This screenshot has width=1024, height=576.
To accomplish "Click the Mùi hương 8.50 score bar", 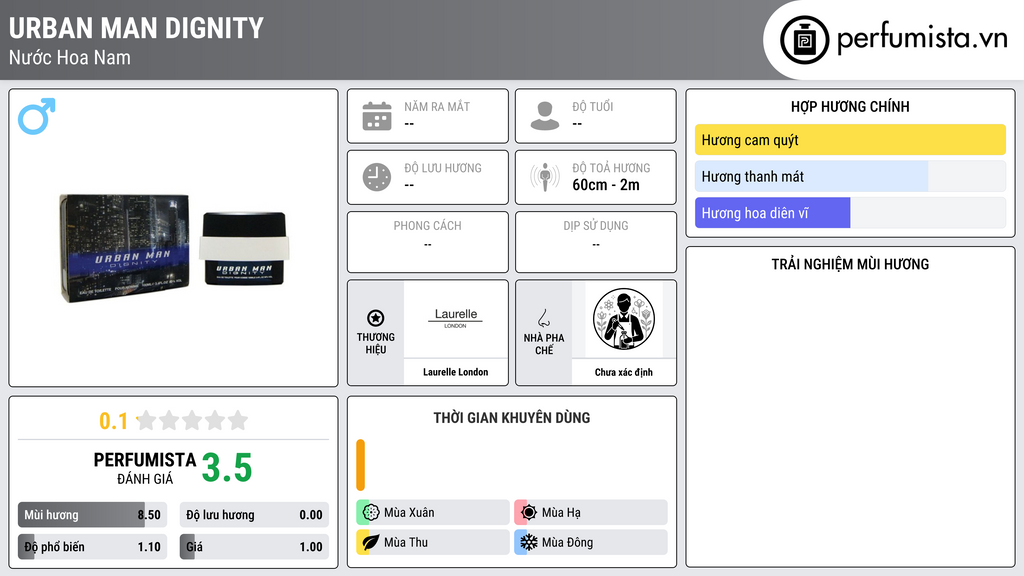I will 92,515.
